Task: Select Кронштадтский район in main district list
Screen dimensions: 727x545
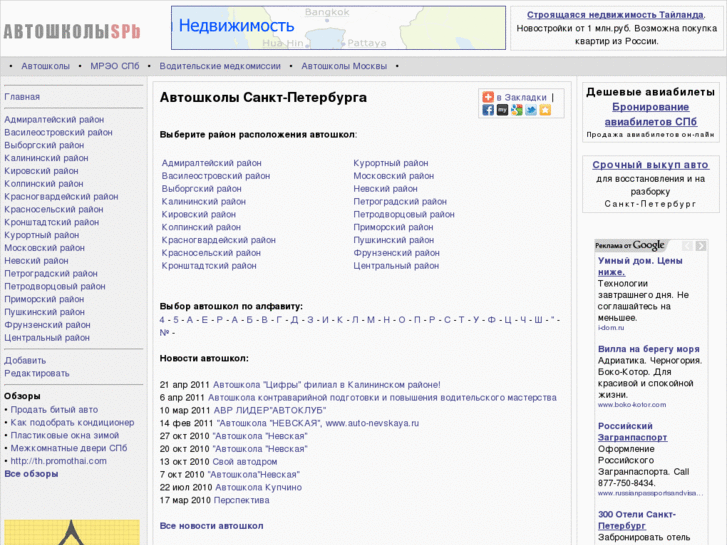Action: pyautogui.click(x=209, y=266)
